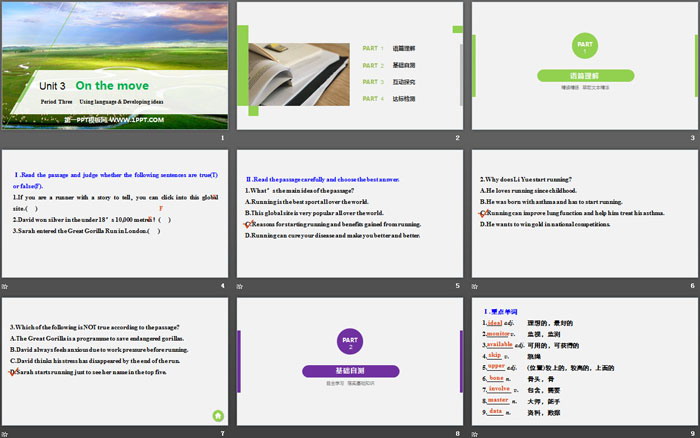Click slide number 6 label
Viewport: 700px width, 438px height.
[x=692, y=286]
